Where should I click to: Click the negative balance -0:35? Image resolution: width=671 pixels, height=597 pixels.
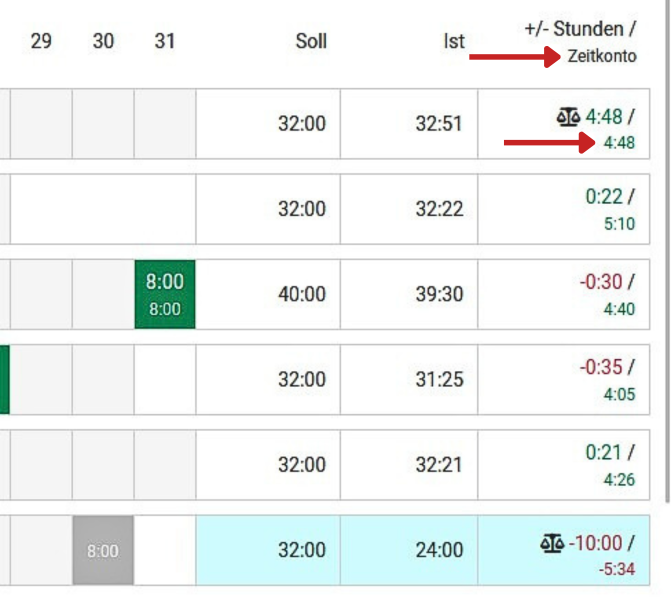601,367
